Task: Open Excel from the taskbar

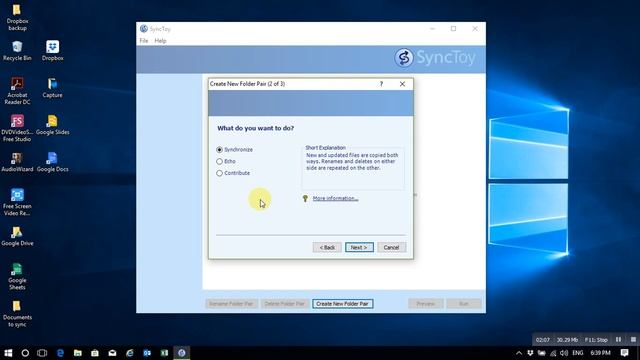Action: [x=164, y=353]
